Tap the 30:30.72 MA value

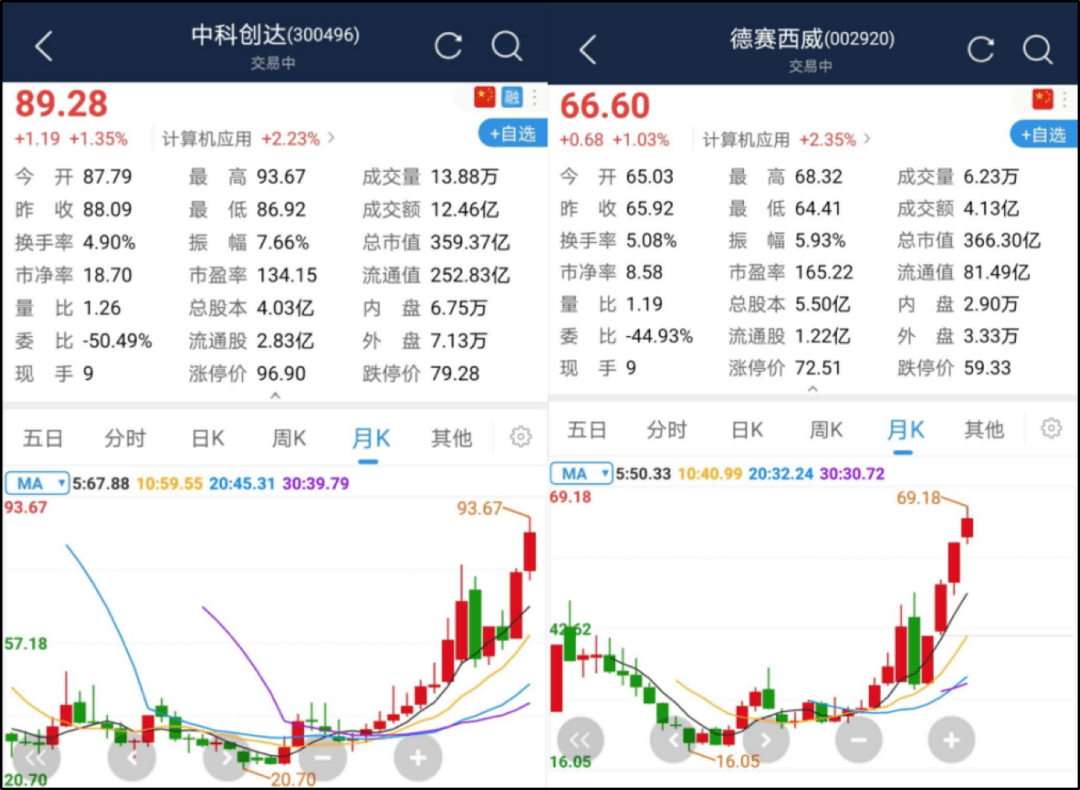(x=852, y=474)
